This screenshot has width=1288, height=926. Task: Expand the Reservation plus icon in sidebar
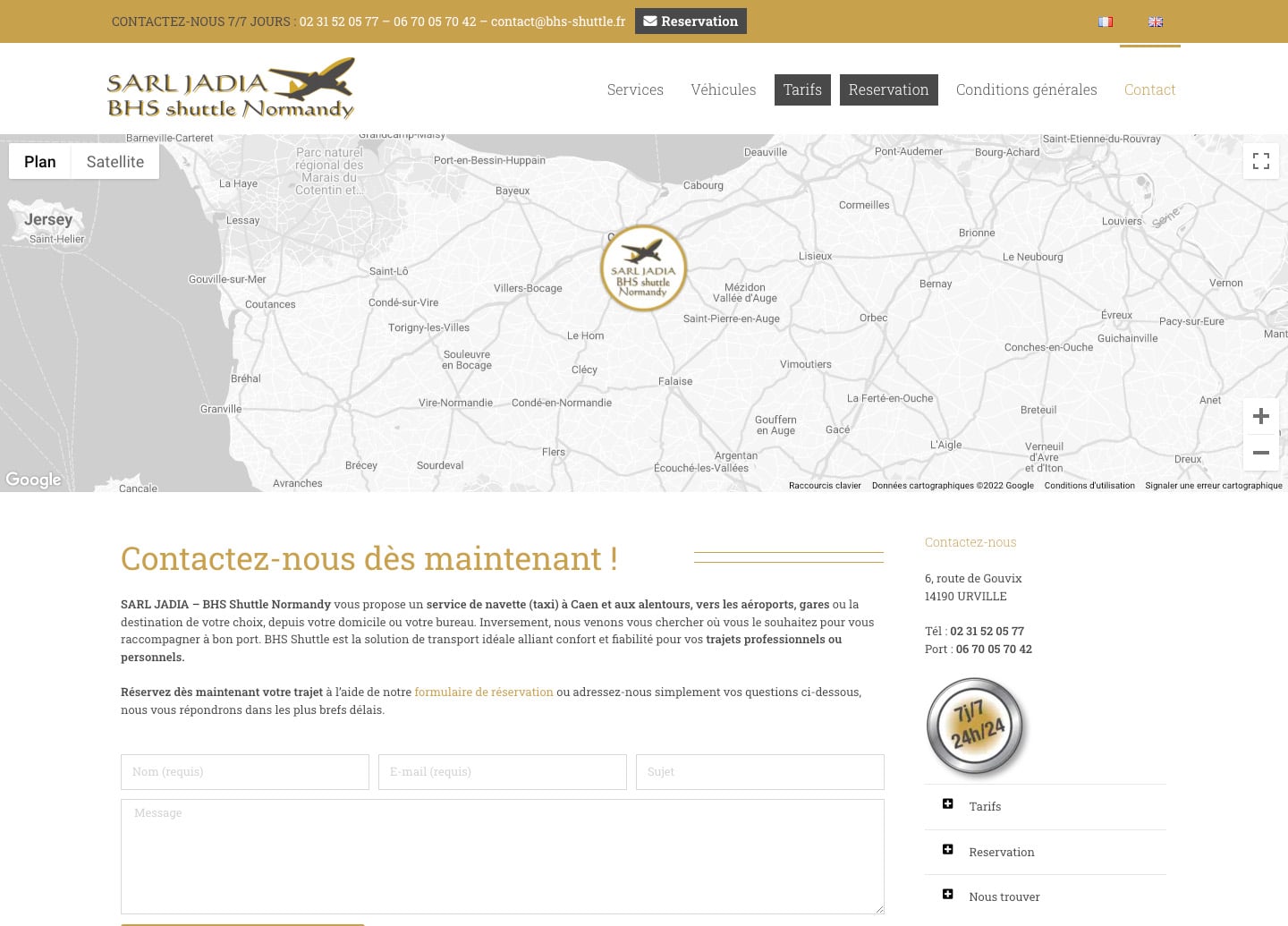pyautogui.click(x=948, y=849)
